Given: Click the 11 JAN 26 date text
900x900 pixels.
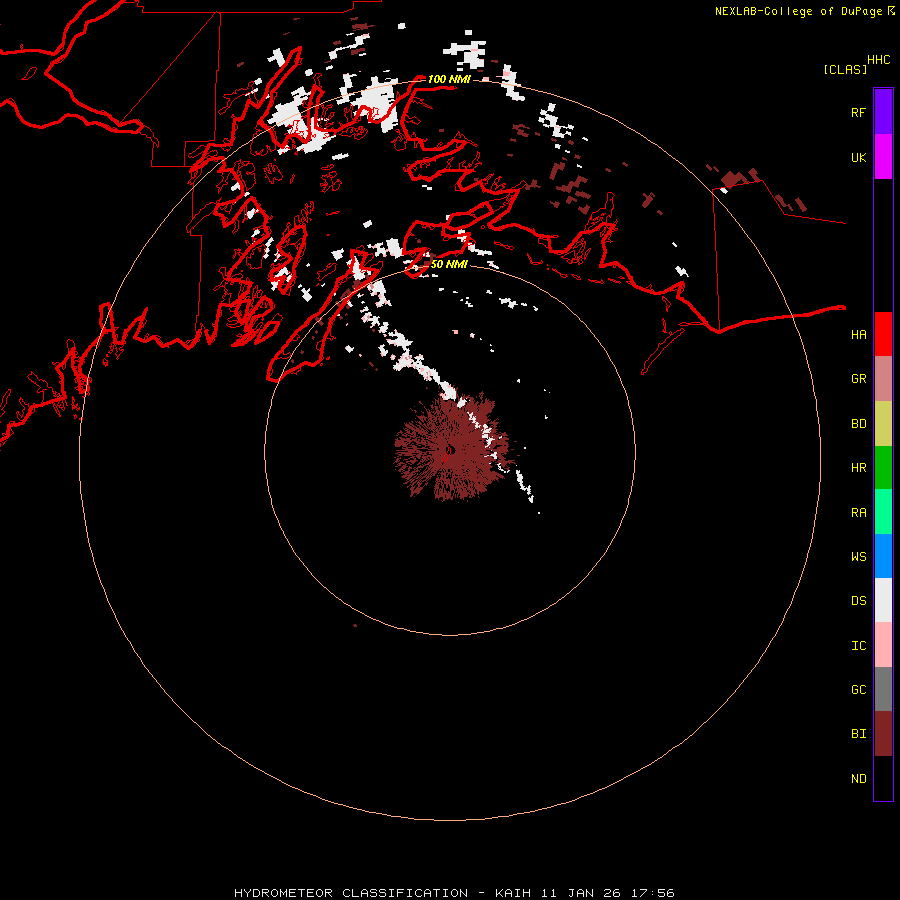Looking at the screenshot, I should 581,893.
